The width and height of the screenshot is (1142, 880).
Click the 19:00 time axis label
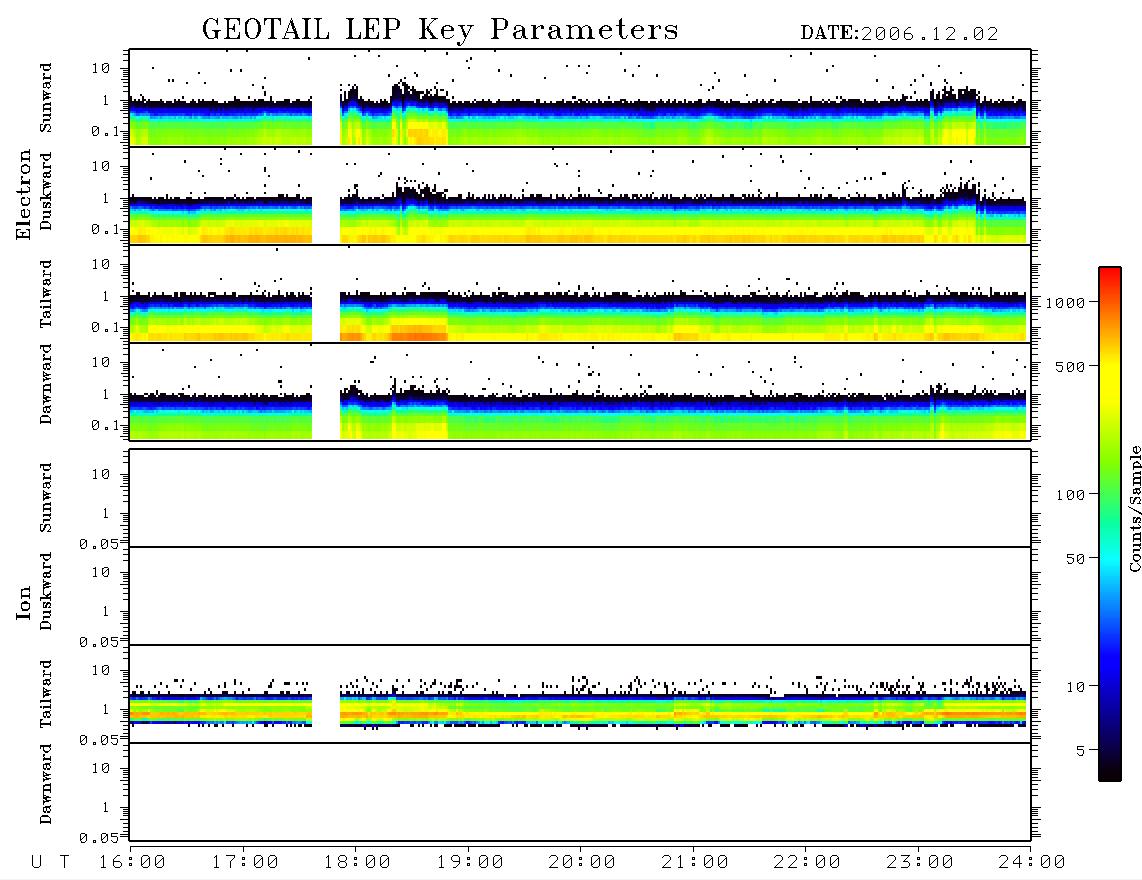point(470,862)
